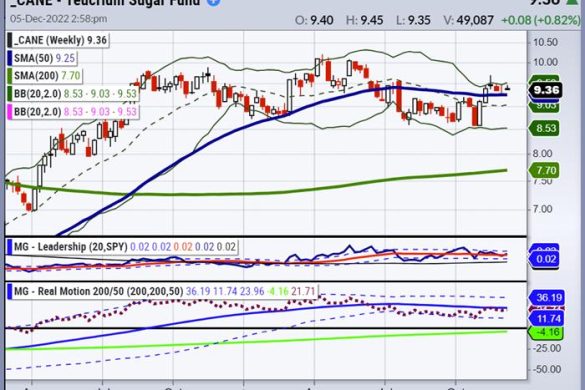Toggle the SMA(50) 9.25 legend entry
This screenshot has height=390, width=585.
(42, 58)
